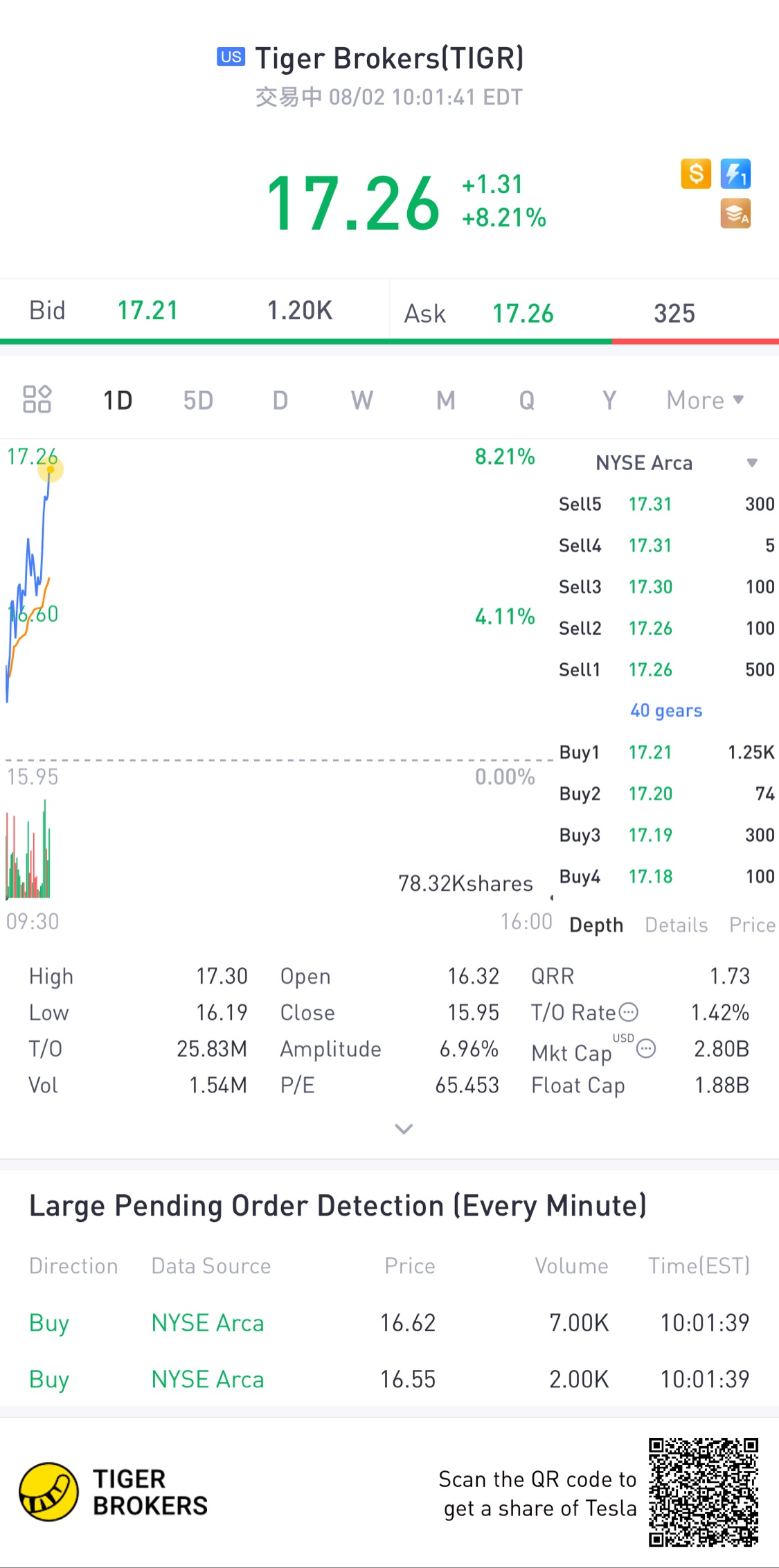Open the More timeframe dropdown
The image size is (779, 1568).
coord(704,400)
